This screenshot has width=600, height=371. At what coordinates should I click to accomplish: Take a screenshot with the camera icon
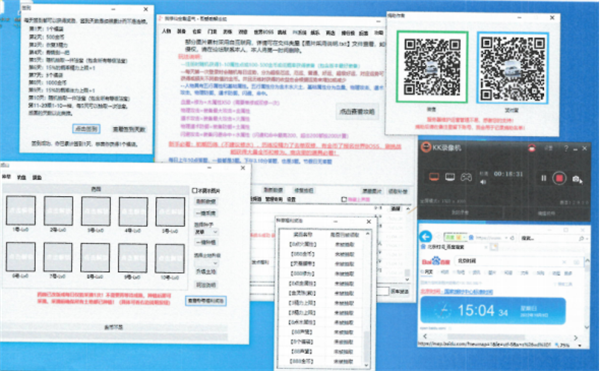[577, 179]
